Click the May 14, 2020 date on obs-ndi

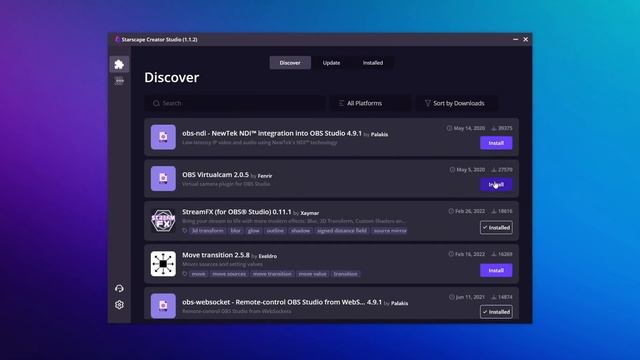pos(469,128)
